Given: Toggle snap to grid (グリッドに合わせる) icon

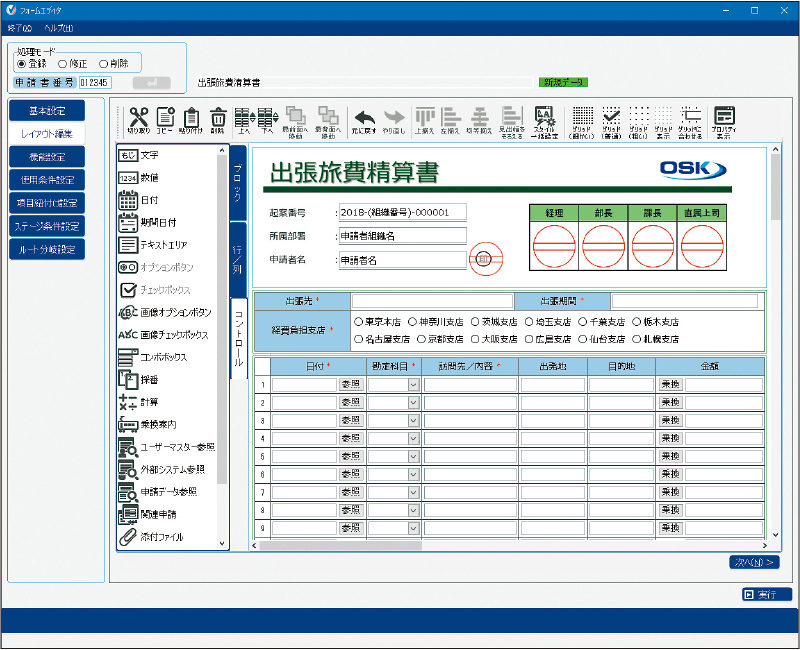Looking at the screenshot, I should 690,122.
